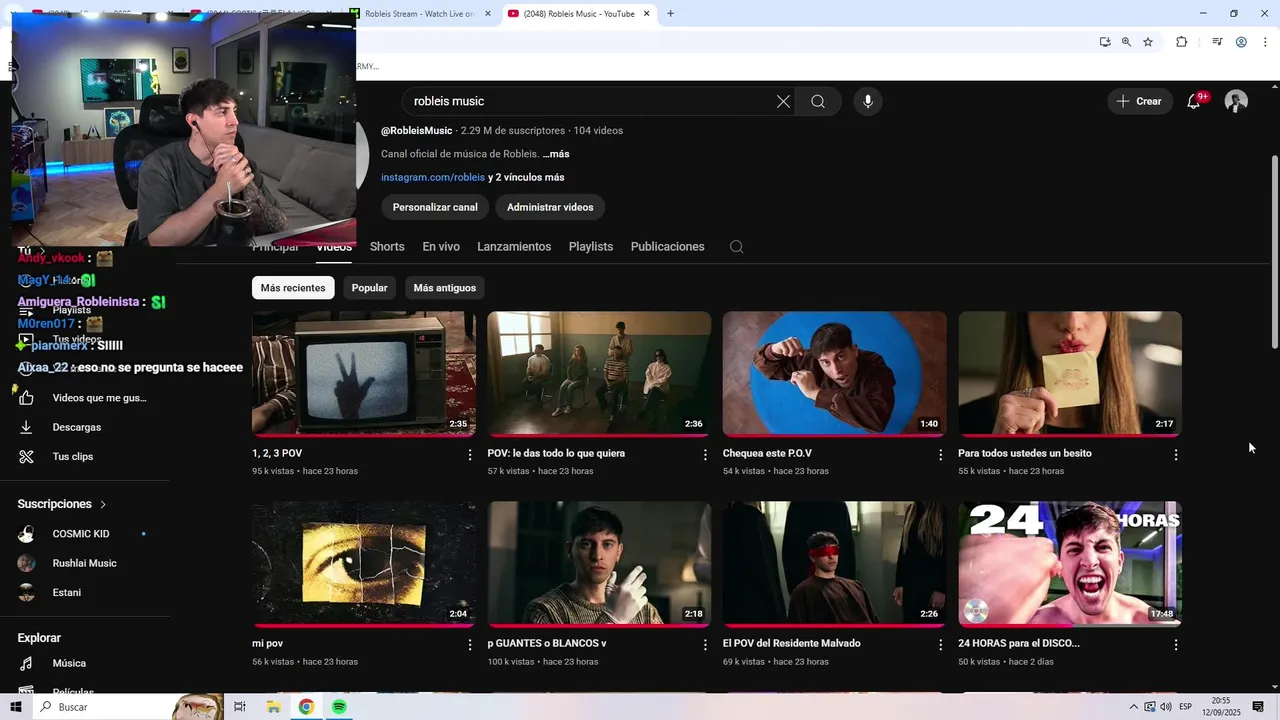This screenshot has width=1280, height=720.
Task: Open Descargas in the sidebar
Action: (86, 427)
